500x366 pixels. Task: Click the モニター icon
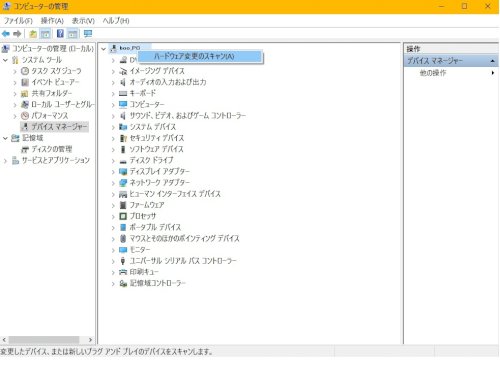click(123, 250)
